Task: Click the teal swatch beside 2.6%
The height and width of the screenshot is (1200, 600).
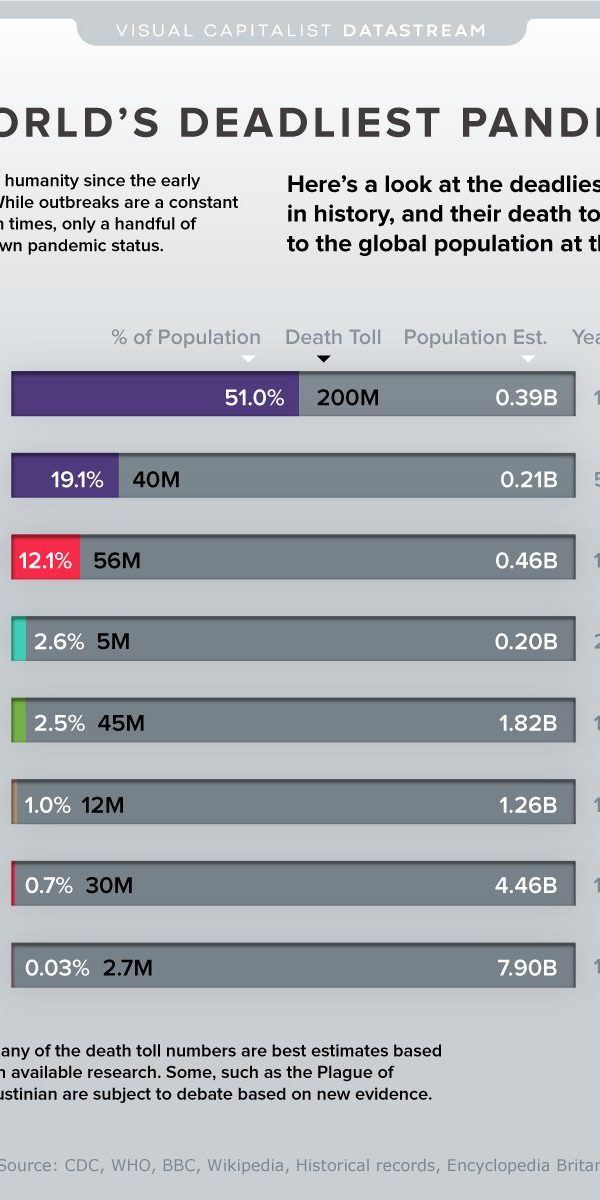Action: point(19,639)
